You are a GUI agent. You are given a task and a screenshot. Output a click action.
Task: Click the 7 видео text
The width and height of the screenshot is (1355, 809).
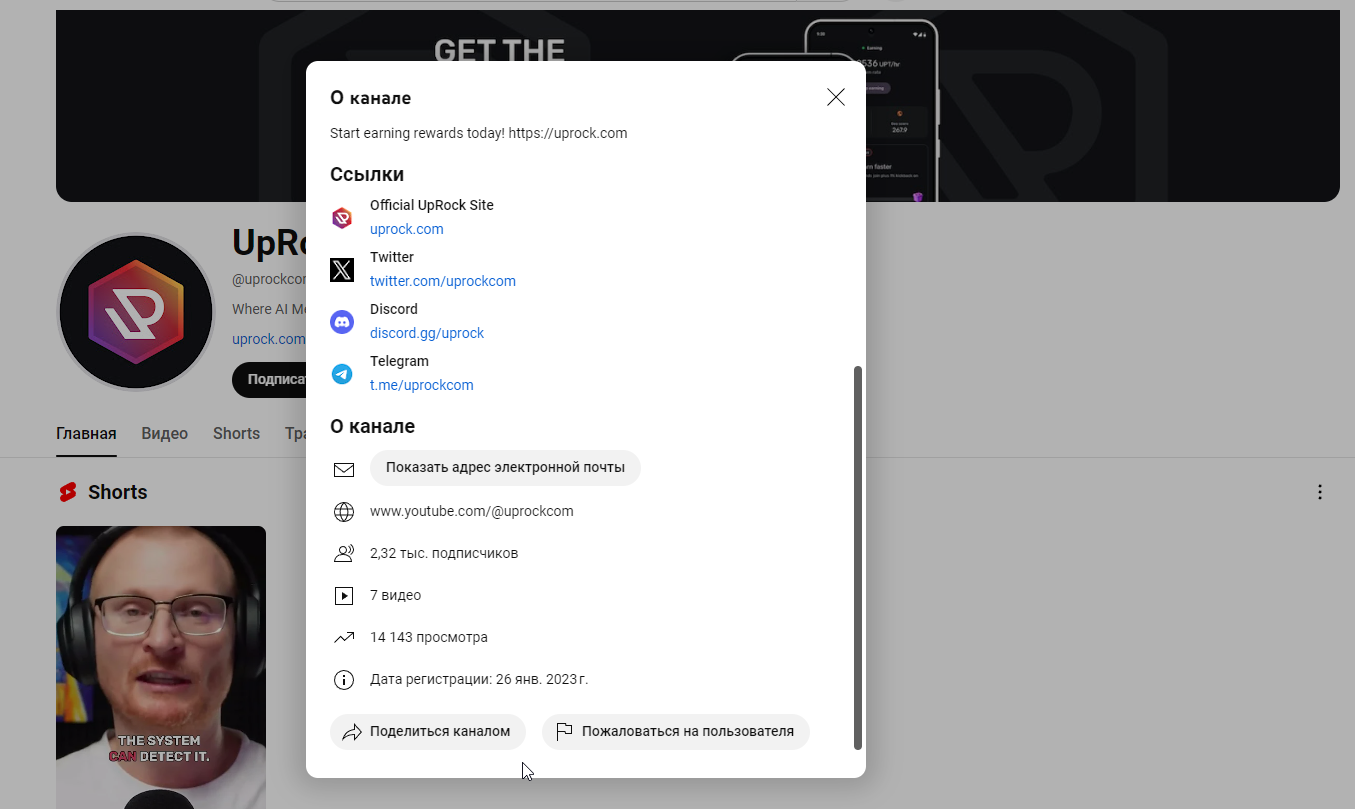[x=395, y=595]
